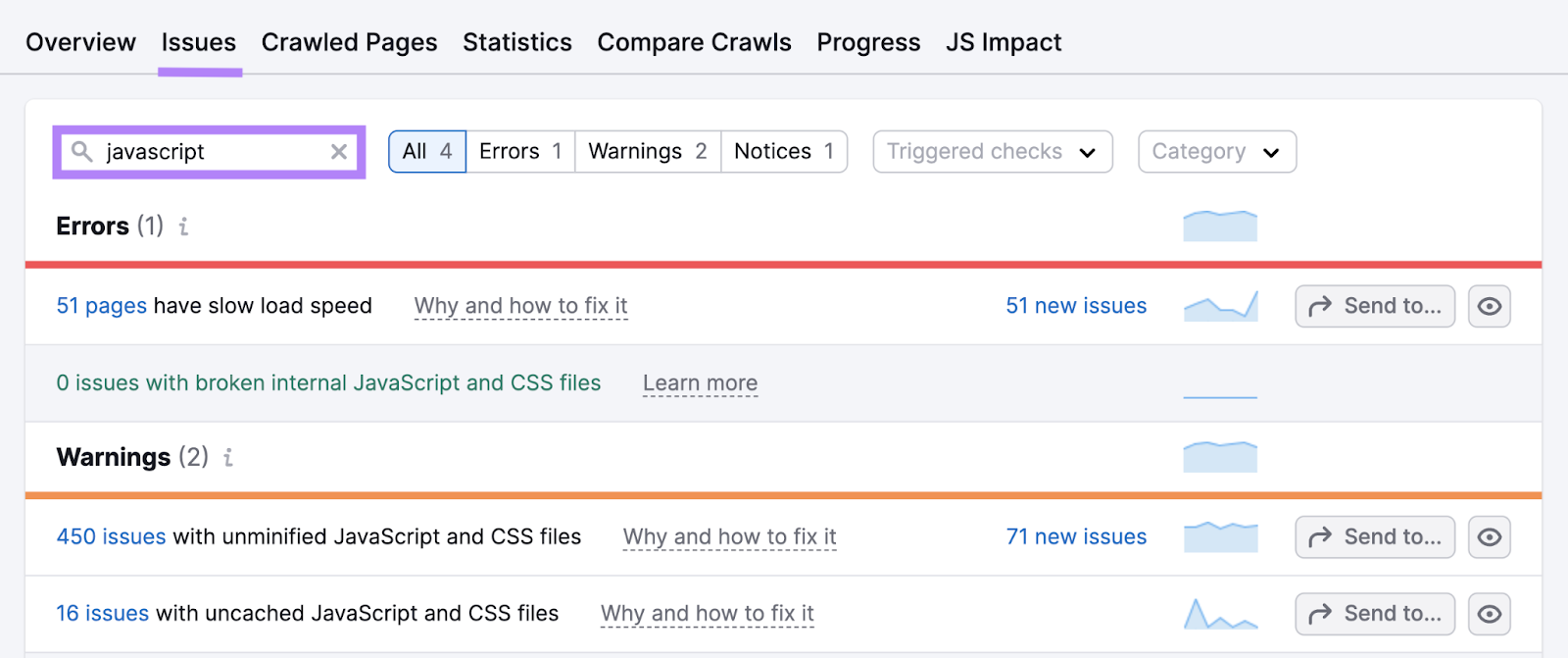Open the Triggered checks dropdown
This screenshot has height=658, width=1568.
click(991, 151)
